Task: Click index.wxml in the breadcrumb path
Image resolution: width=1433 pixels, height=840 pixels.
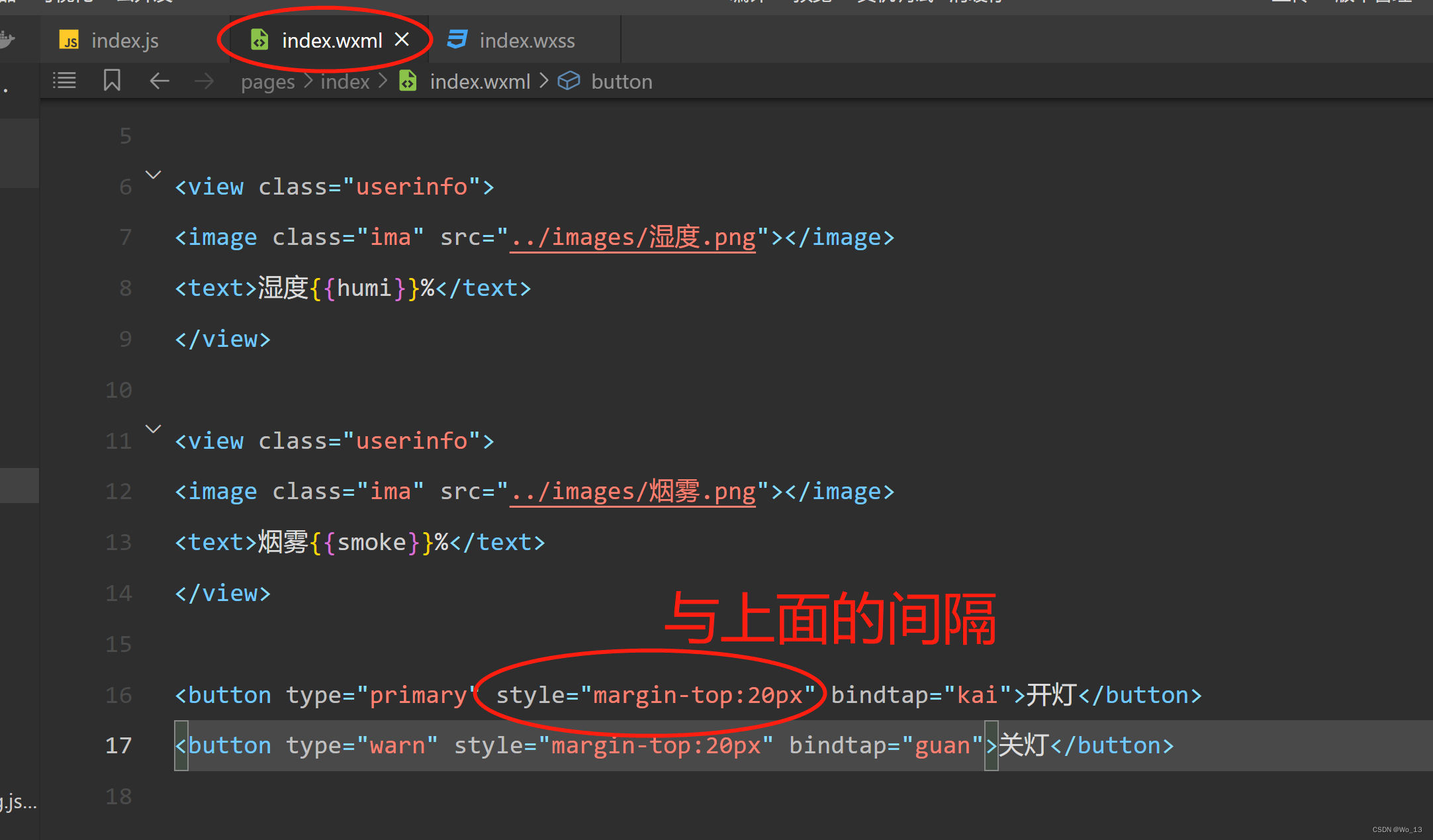Action: 479,81
